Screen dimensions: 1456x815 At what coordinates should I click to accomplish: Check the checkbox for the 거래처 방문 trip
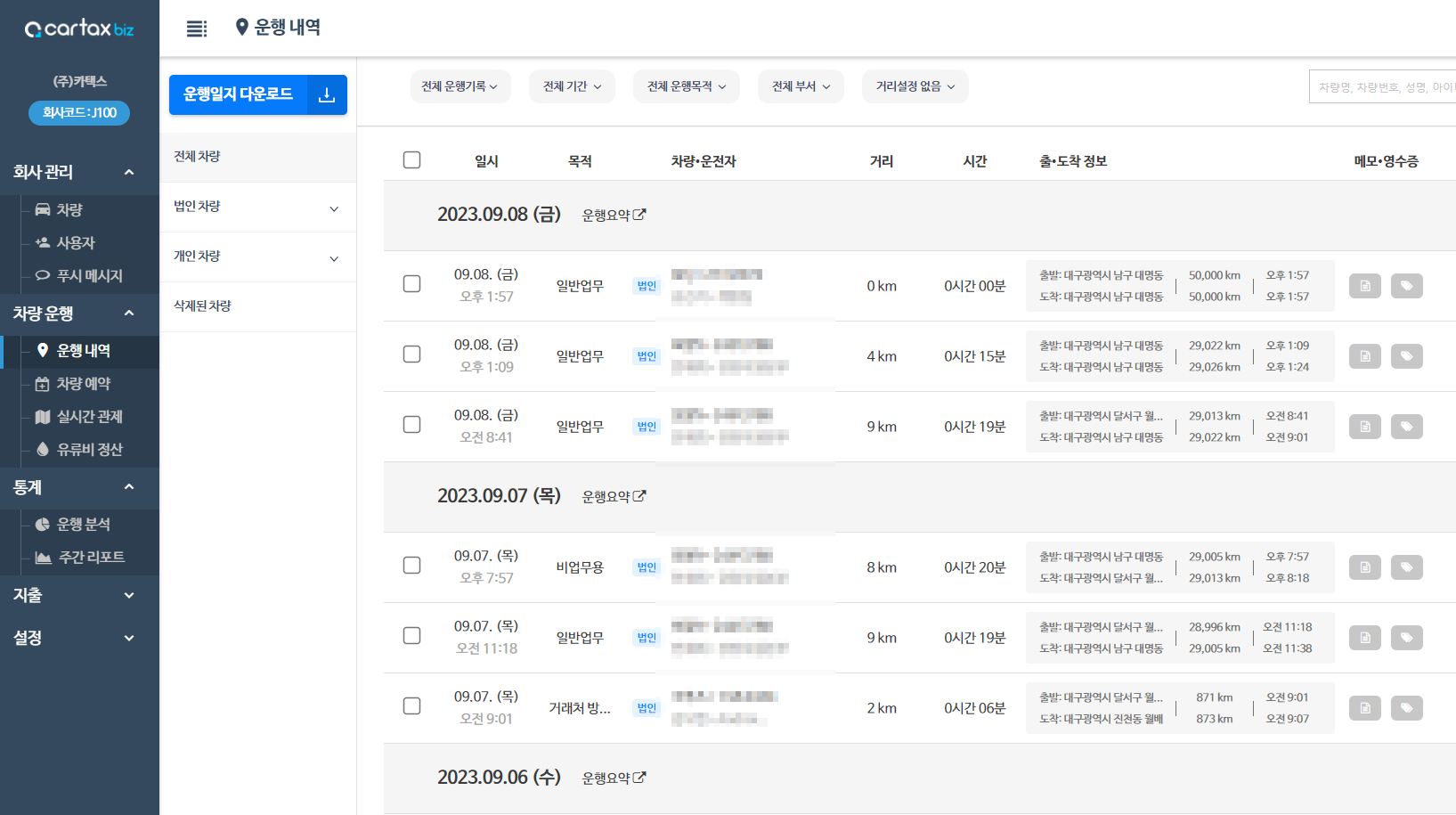click(411, 705)
